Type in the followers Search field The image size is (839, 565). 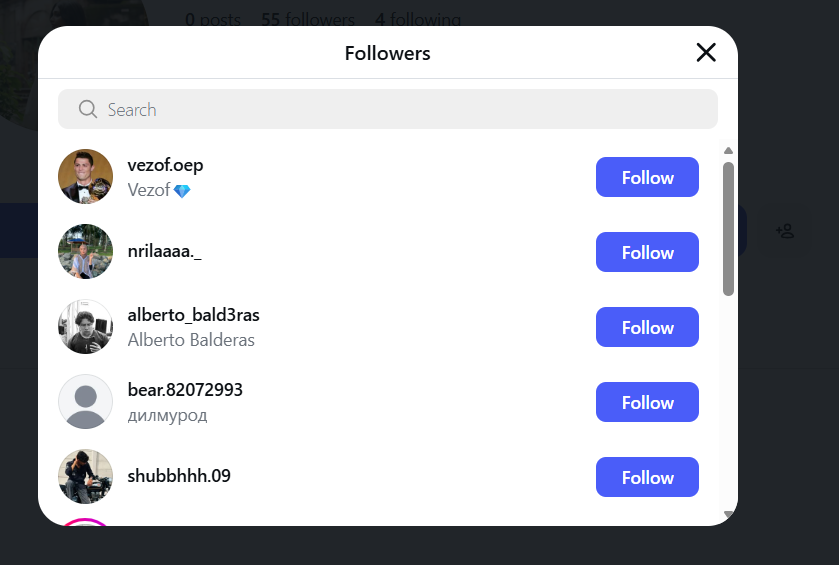(x=400, y=110)
